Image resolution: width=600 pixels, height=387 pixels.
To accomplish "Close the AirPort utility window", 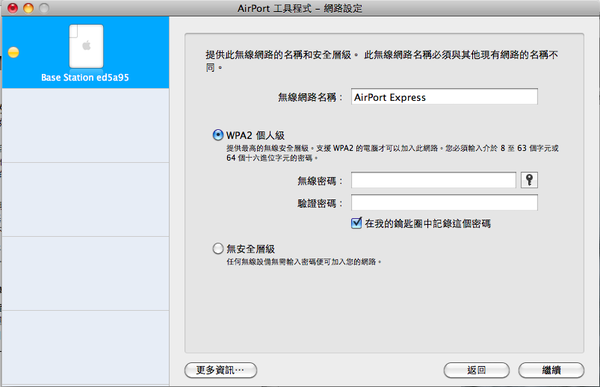I will point(13,8).
